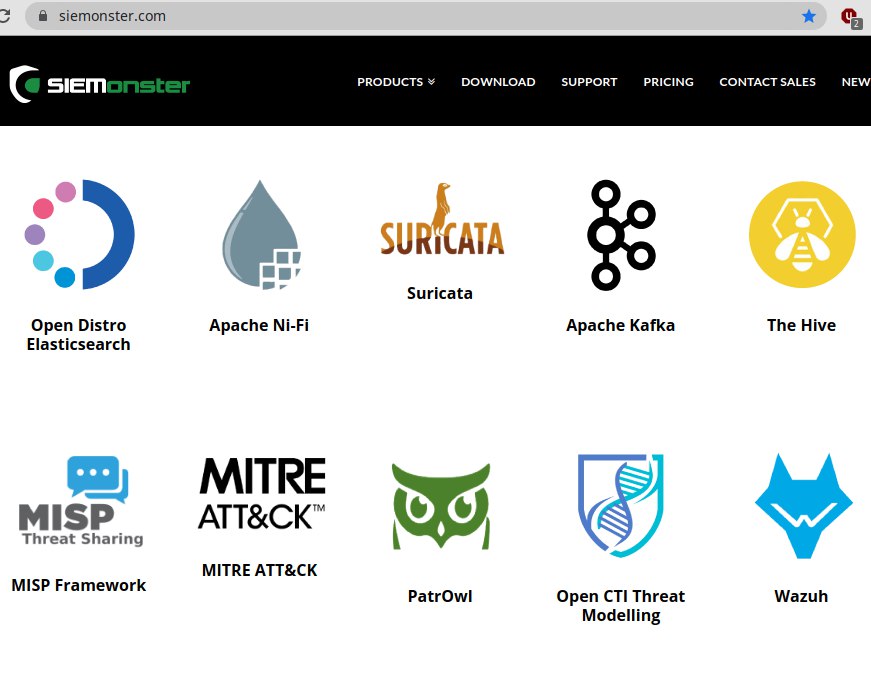Click the Open Distro Elasticsearch logo

point(79,234)
